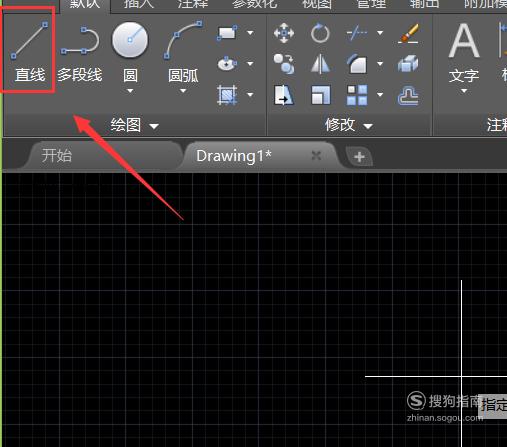Open a new drawing tab with plus

tap(359, 157)
